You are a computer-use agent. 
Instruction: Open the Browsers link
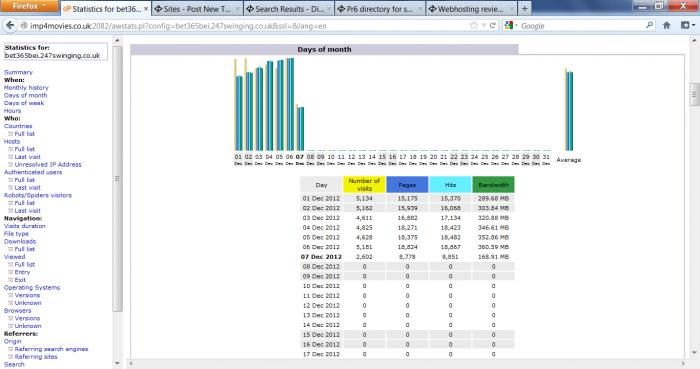click(17, 311)
